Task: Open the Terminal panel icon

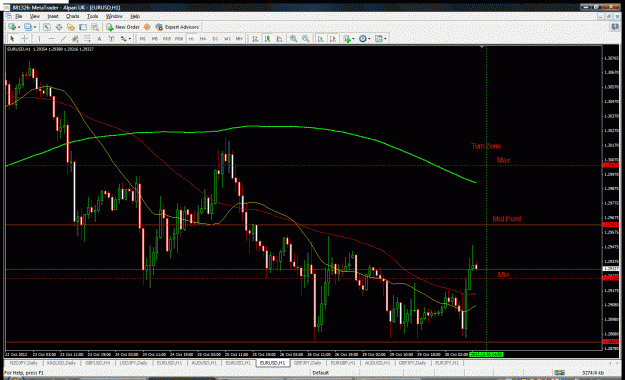Action: [83, 27]
